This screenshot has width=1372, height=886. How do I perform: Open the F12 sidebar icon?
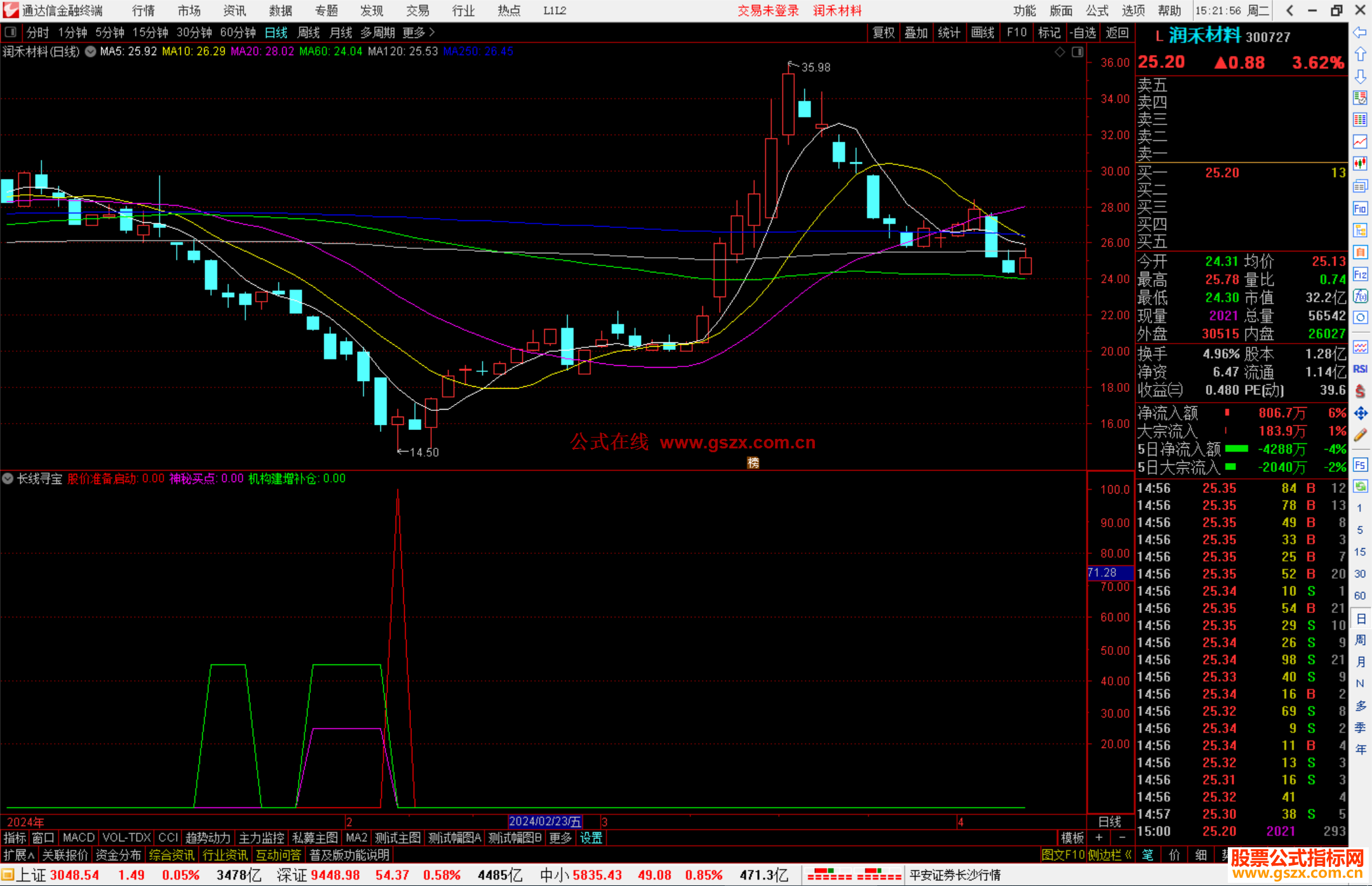tap(1360, 274)
